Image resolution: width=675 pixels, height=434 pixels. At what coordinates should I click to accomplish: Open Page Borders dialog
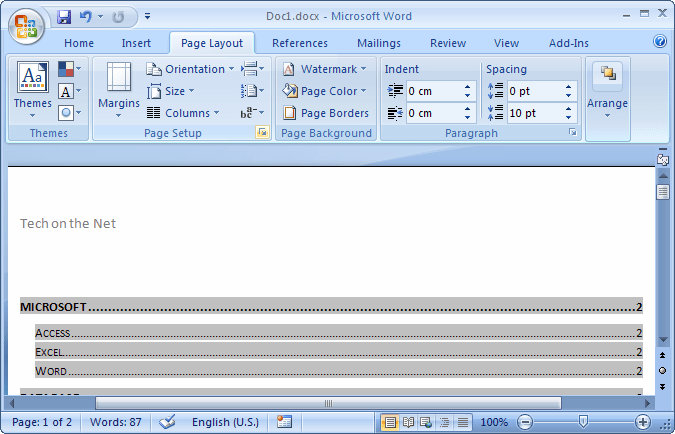[326, 113]
